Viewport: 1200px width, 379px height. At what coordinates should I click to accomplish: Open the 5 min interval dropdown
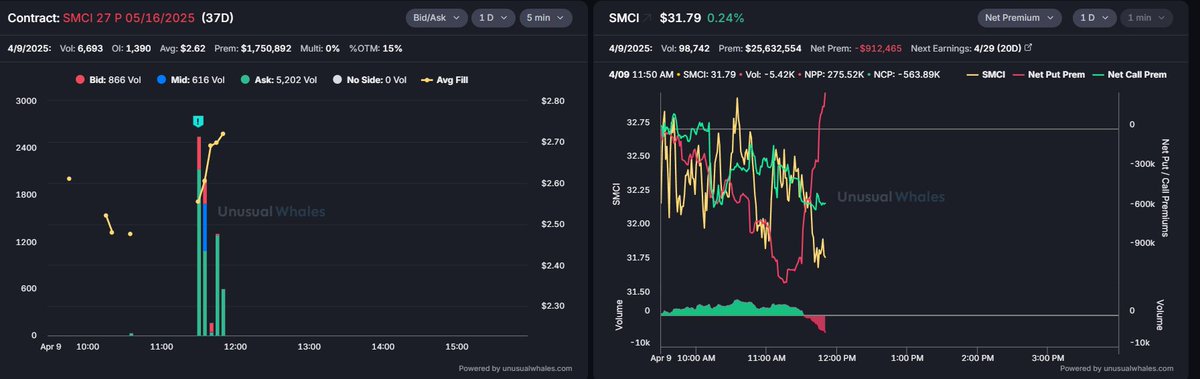point(546,18)
